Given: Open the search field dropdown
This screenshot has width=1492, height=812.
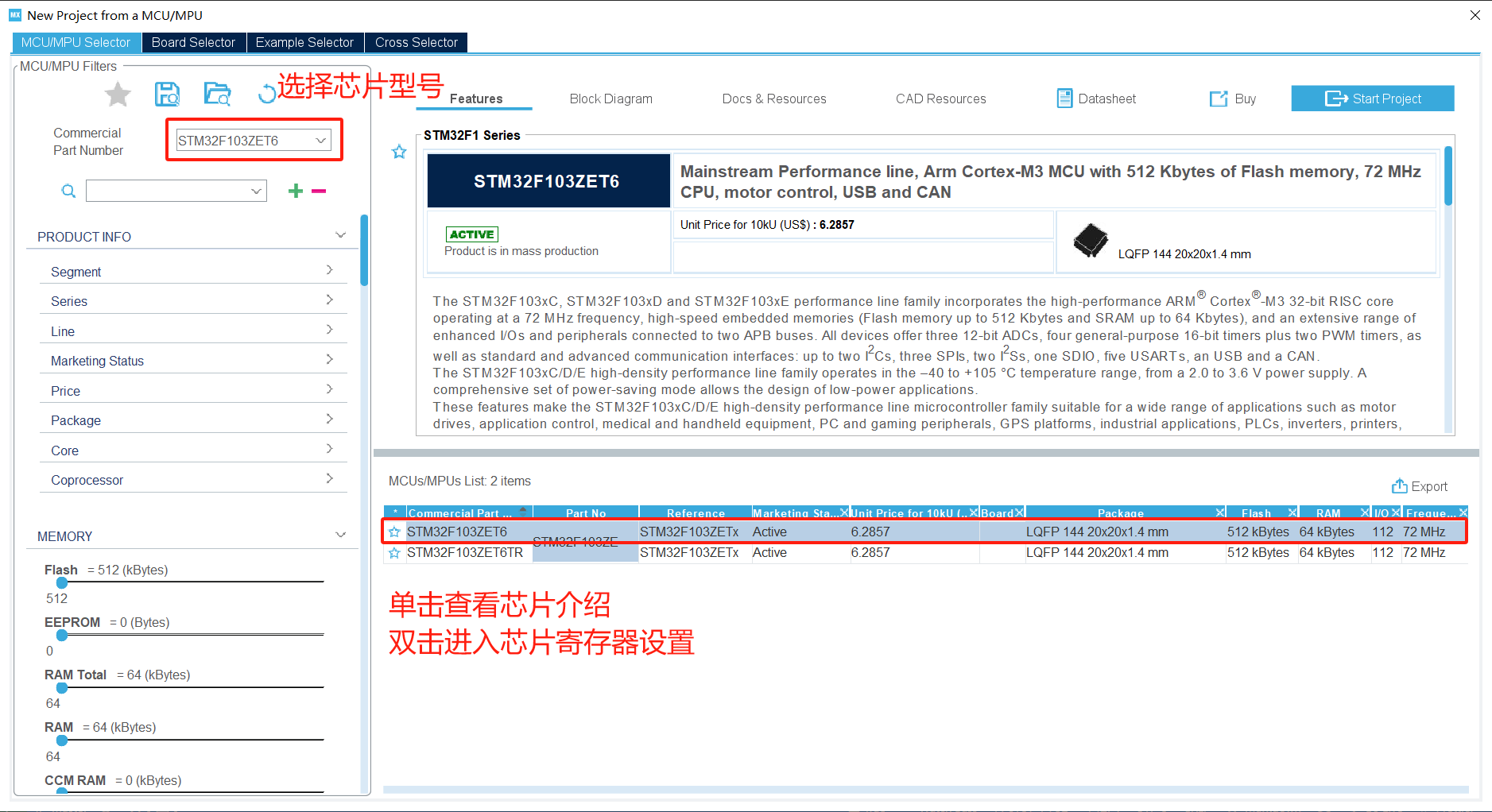Looking at the screenshot, I should (x=256, y=191).
